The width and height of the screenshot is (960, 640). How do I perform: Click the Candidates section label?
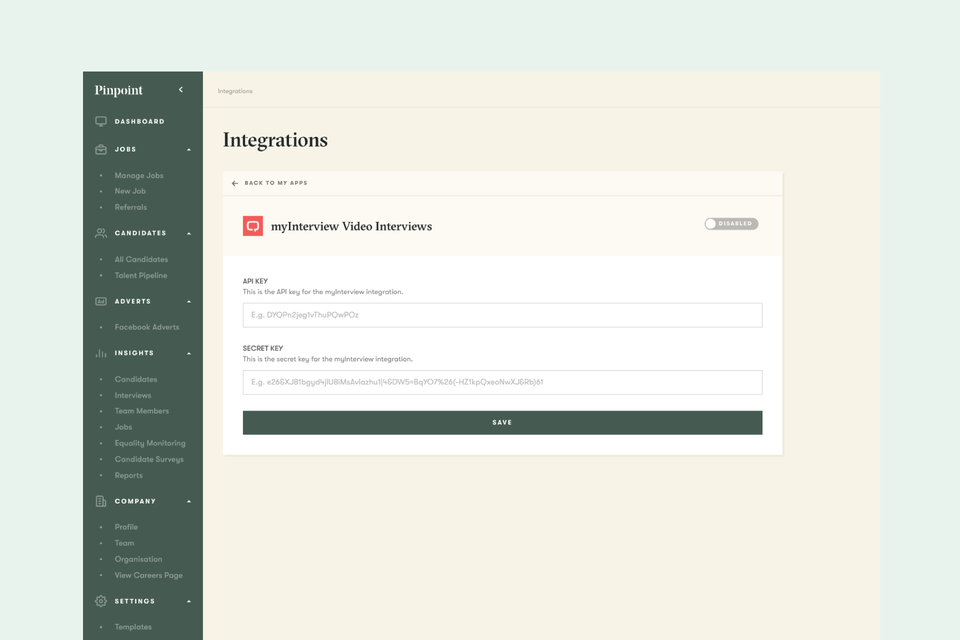[140, 233]
